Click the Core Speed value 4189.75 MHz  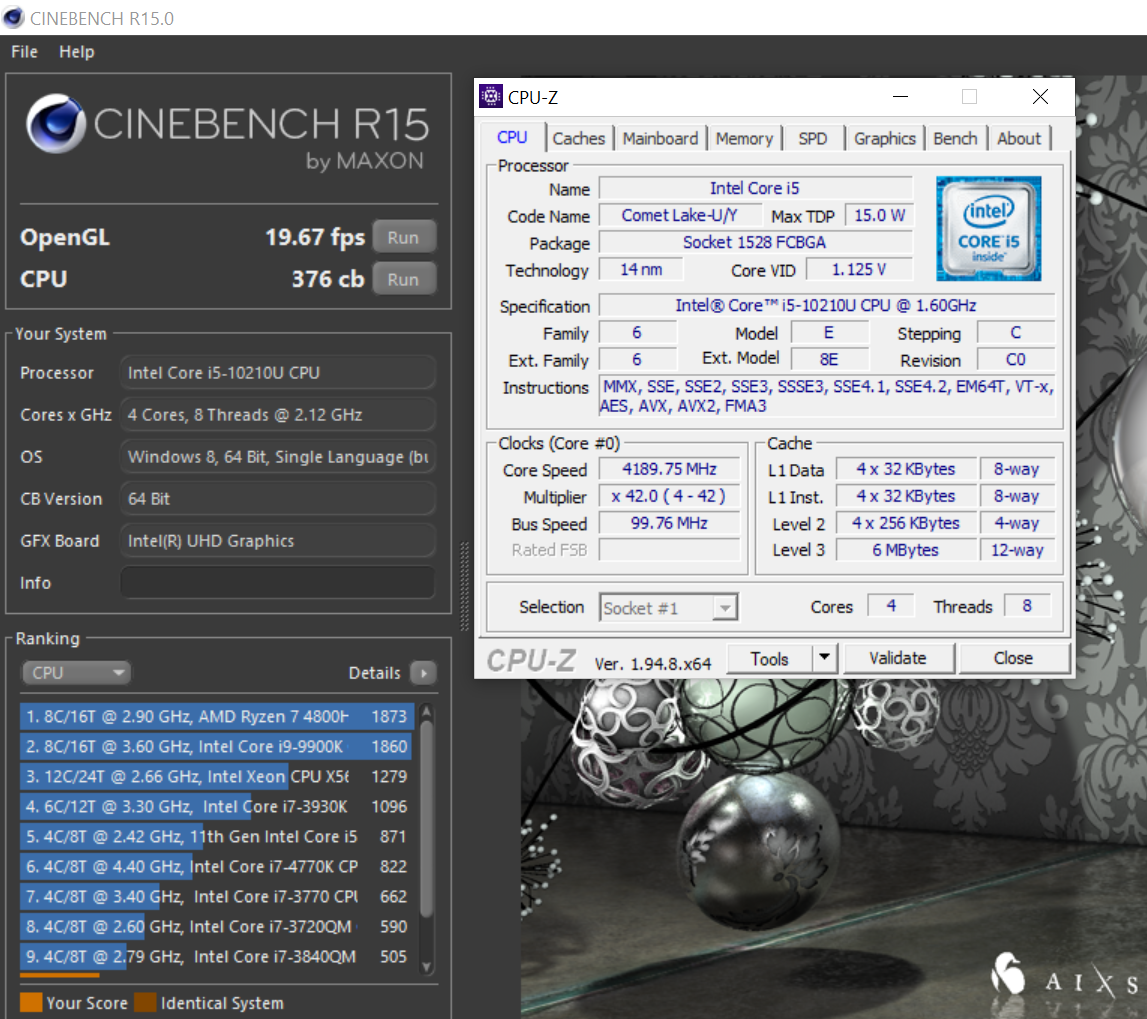pyautogui.click(x=669, y=469)
